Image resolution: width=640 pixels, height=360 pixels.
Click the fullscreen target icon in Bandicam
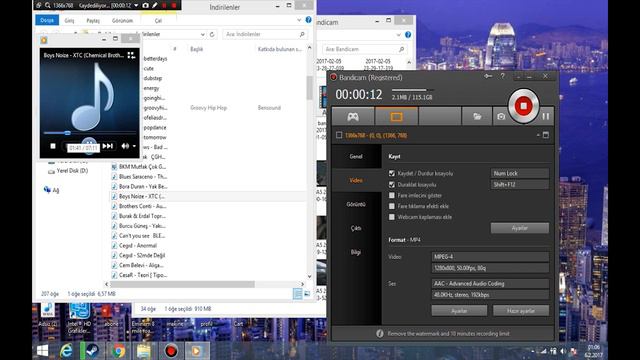[x=546, y=135]
